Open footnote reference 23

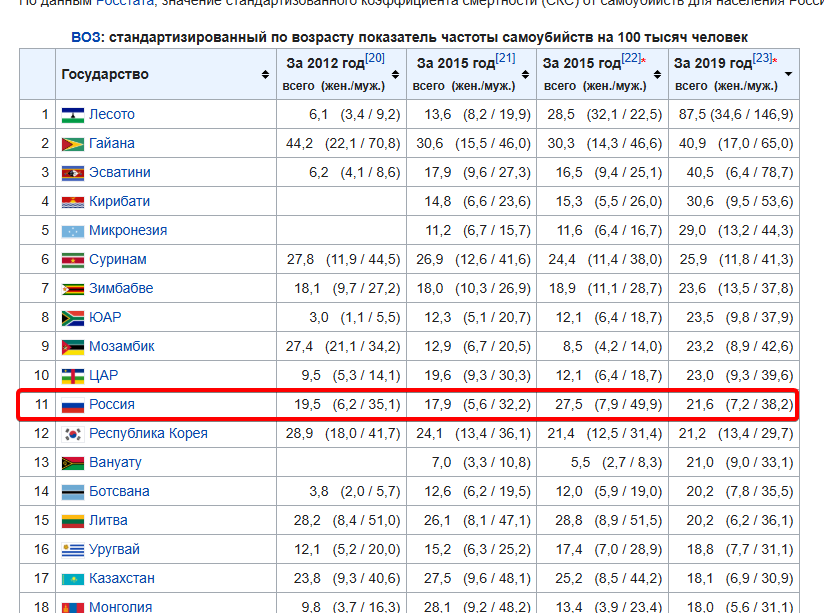pyautogui.click(x=761, y=59)
